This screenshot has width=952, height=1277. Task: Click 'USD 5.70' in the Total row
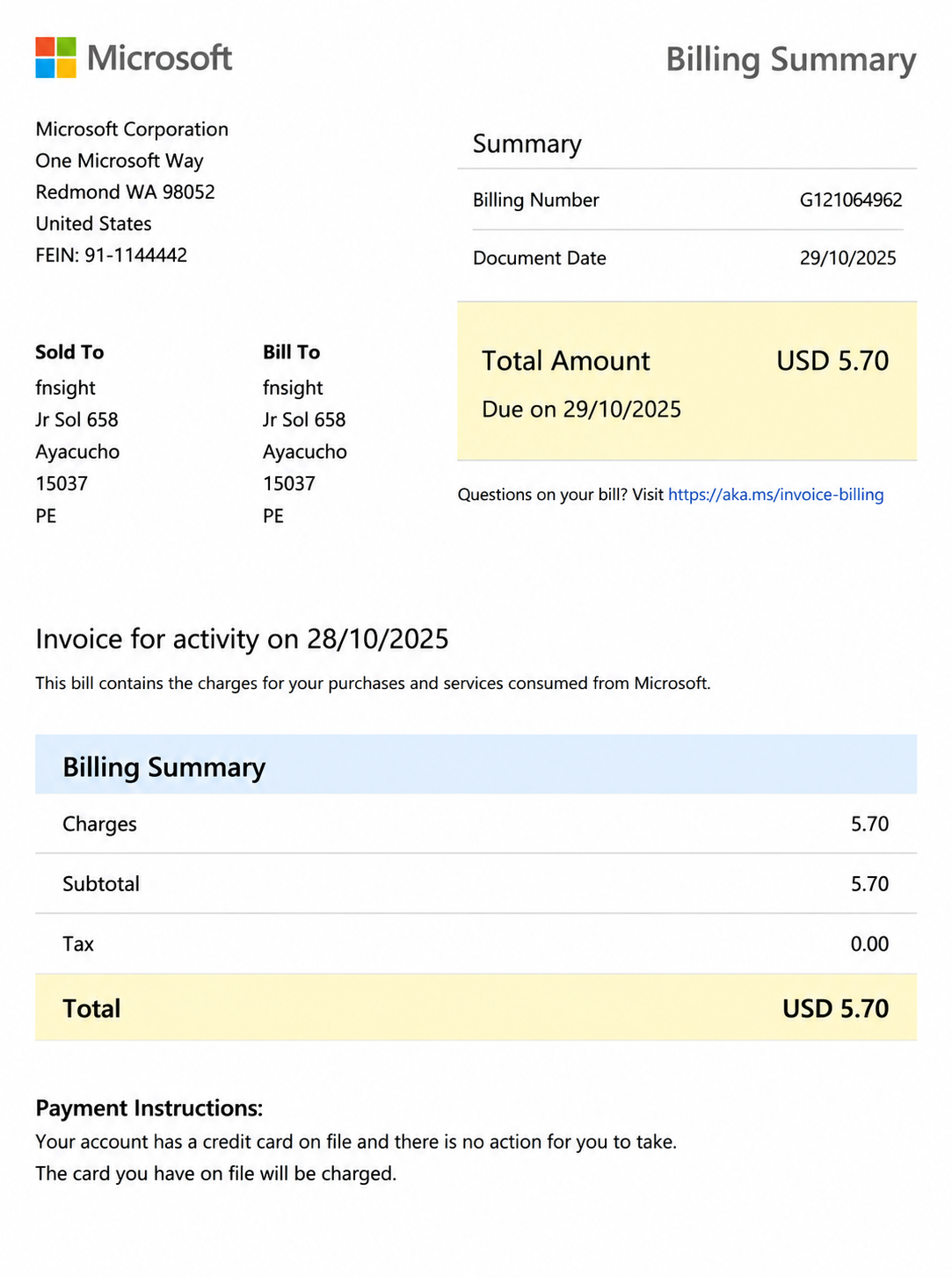coord(836,1008)
